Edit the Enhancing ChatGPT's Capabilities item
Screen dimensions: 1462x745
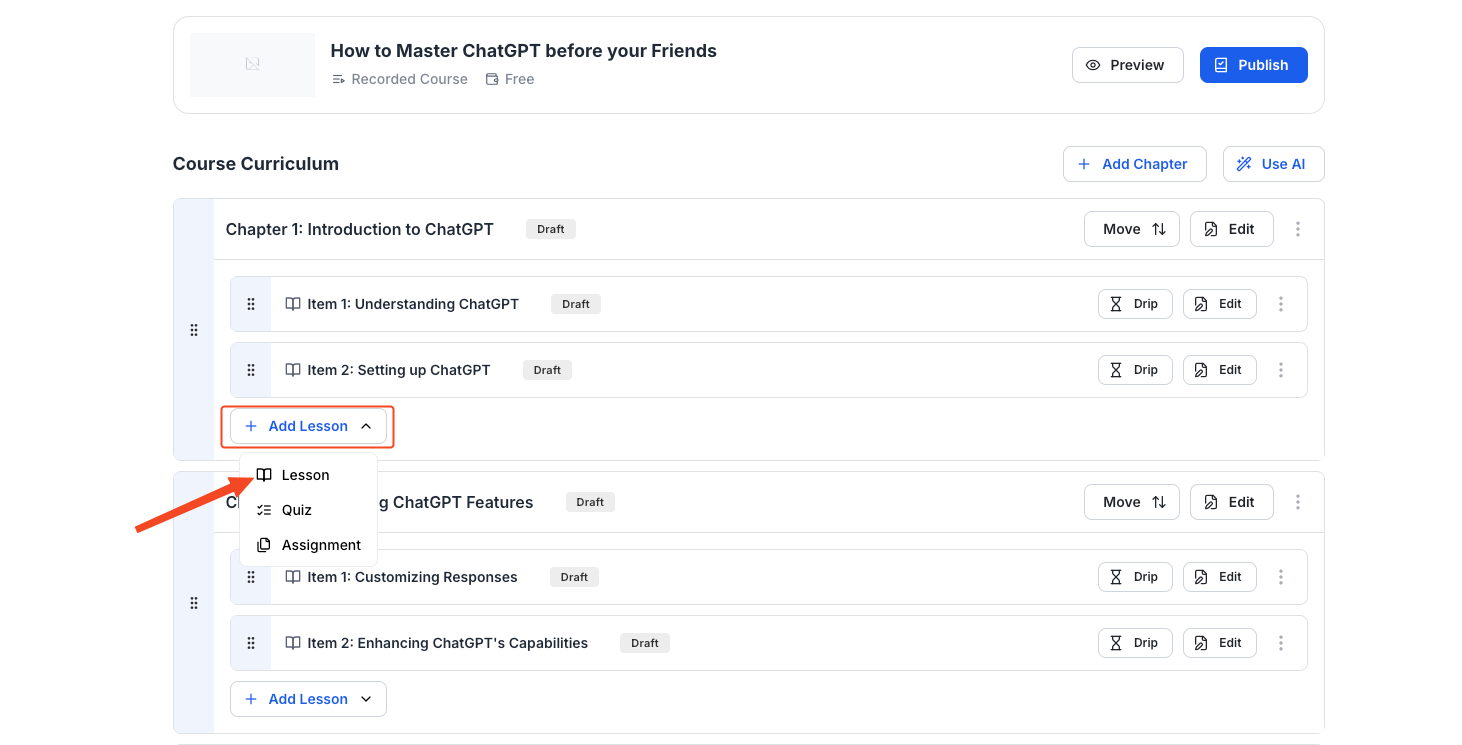click(x=1220, y=643)
